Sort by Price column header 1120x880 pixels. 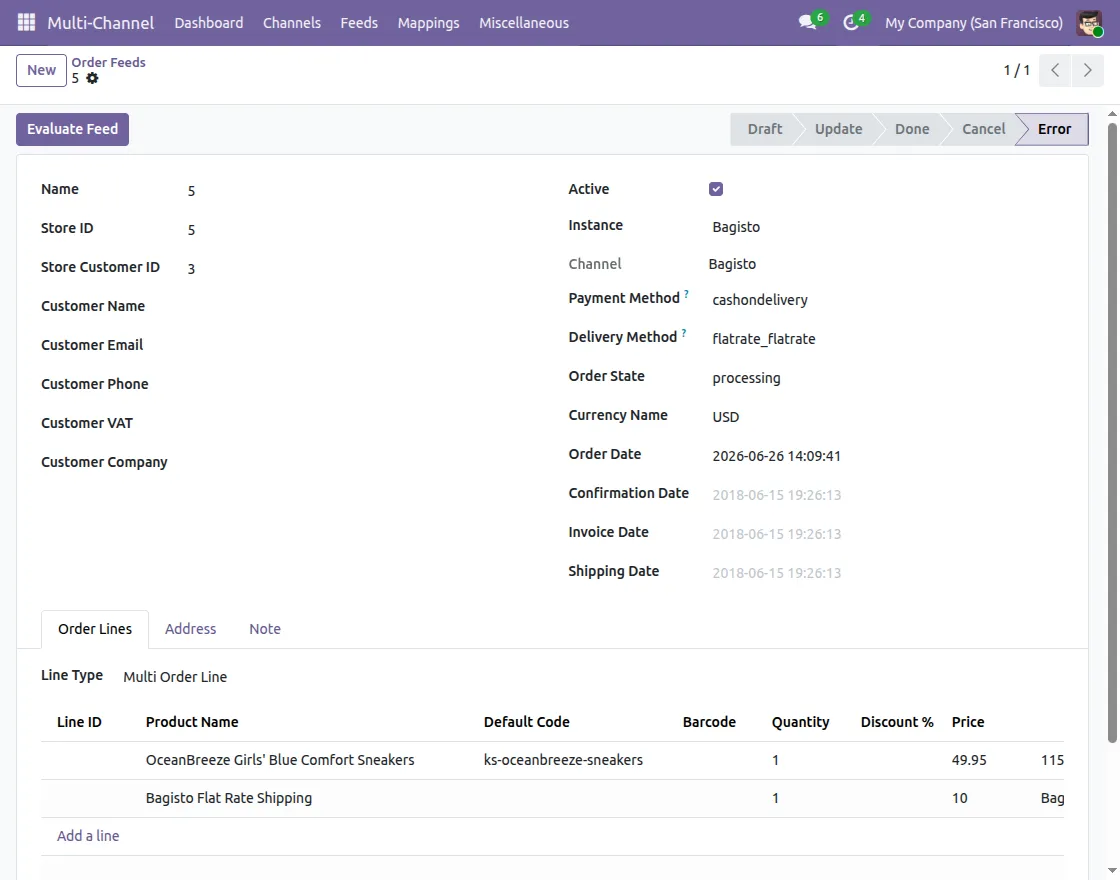968,722
